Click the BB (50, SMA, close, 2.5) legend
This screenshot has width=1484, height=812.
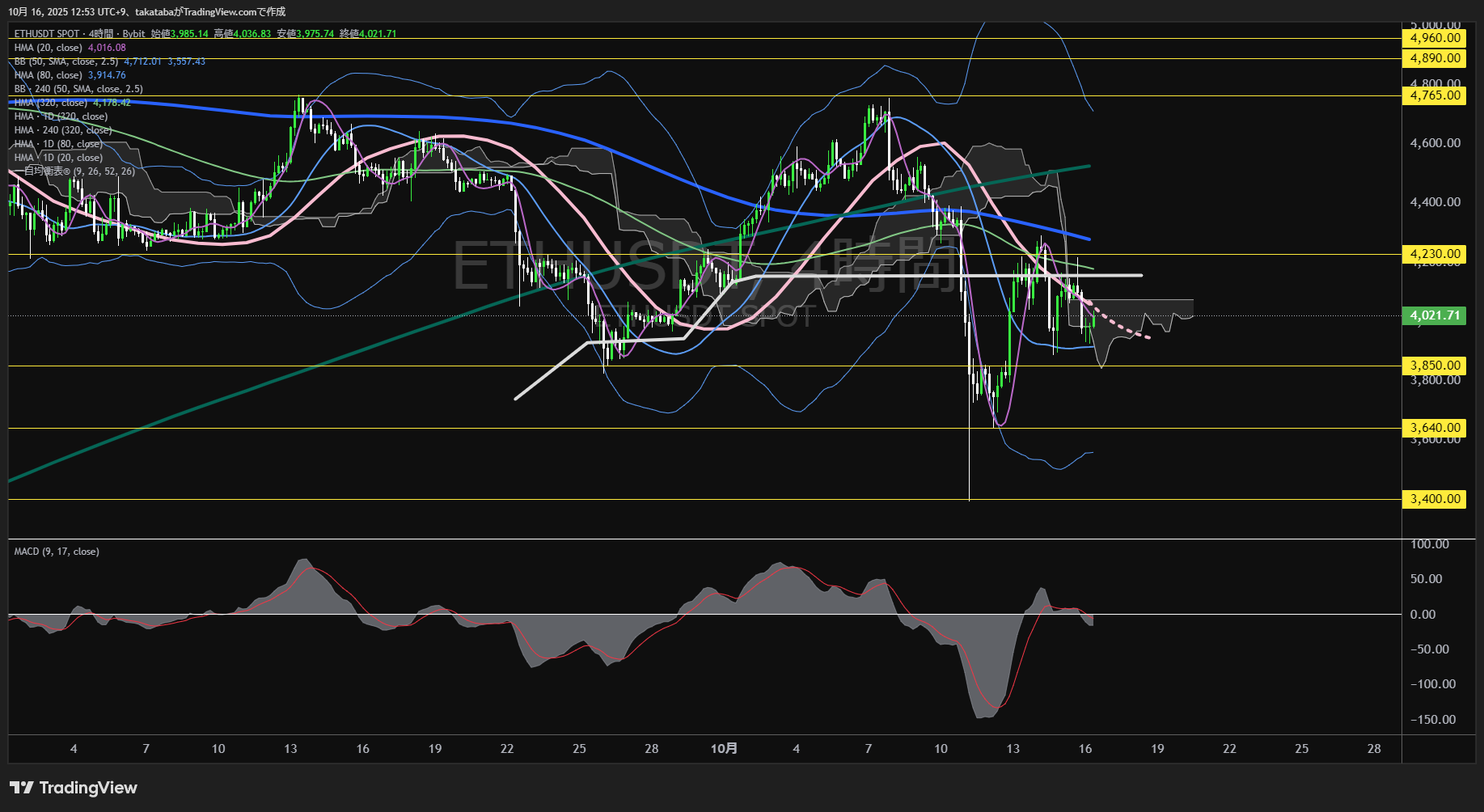(x=66, y=61)
